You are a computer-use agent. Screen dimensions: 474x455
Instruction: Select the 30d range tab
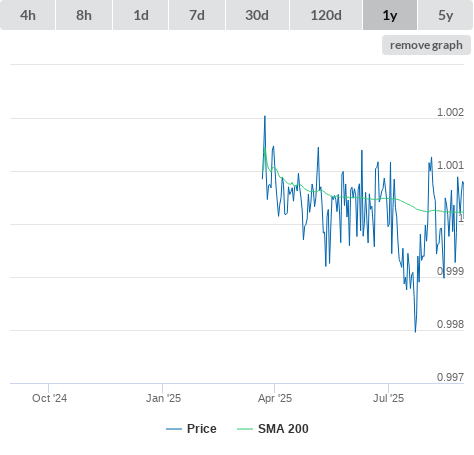click(257, 15)
